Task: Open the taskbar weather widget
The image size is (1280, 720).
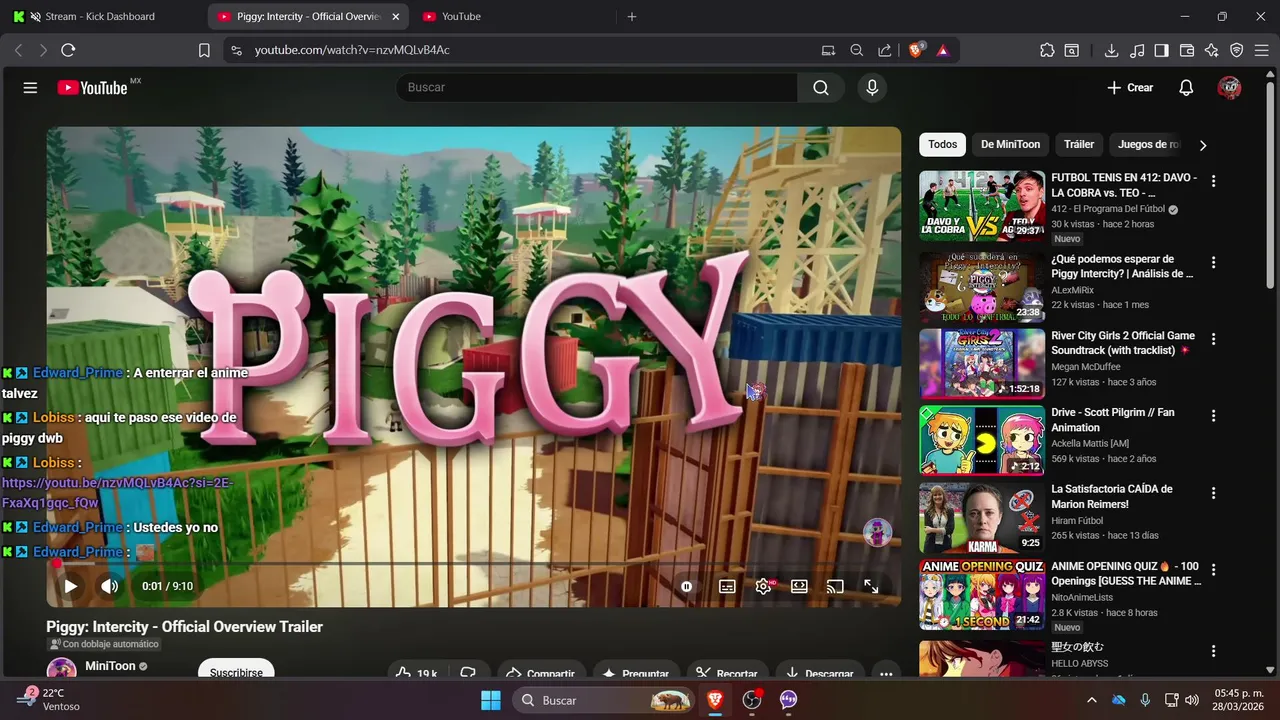Action: (x=48, y=700)
